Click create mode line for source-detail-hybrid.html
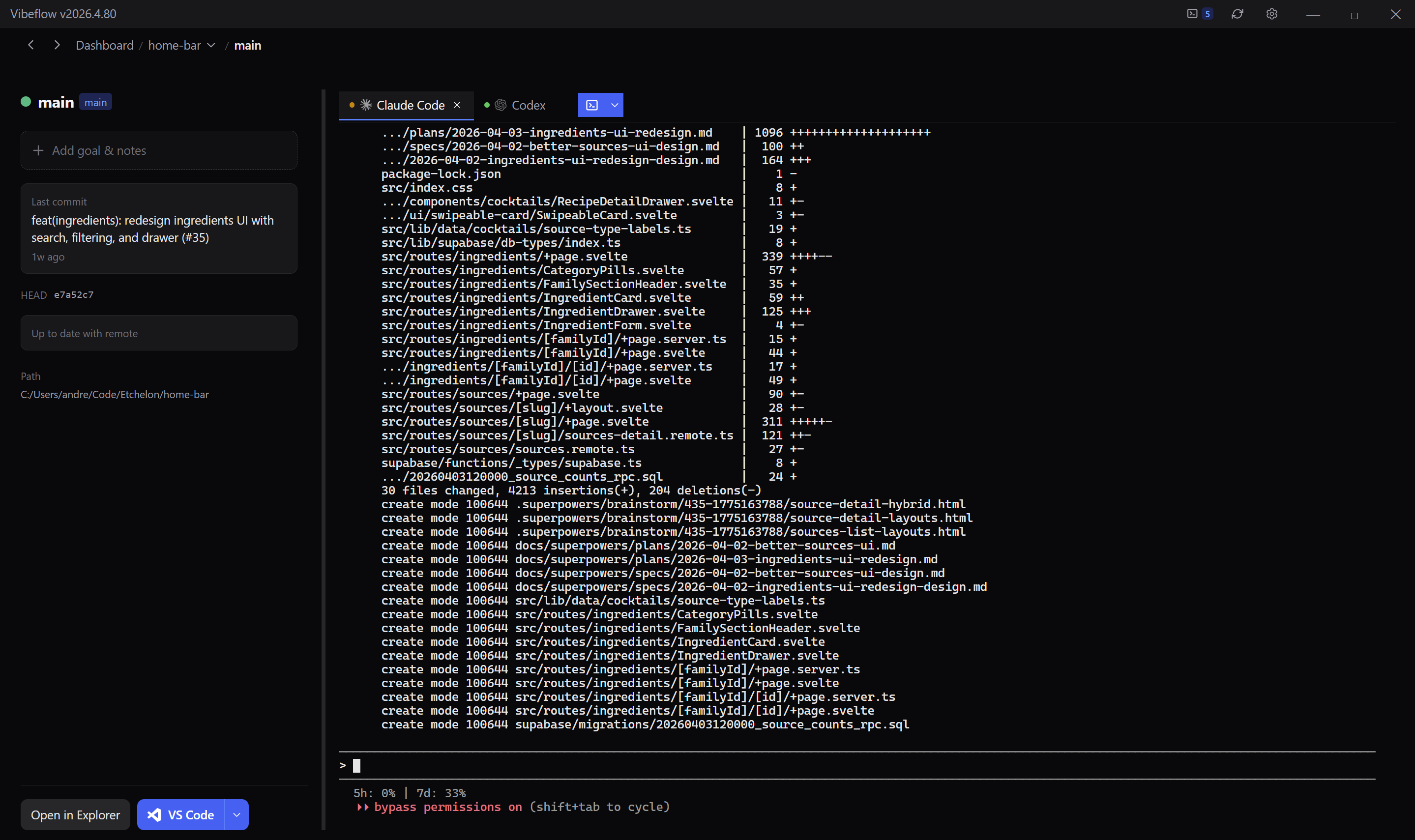The width and height of the screenshot is (1415, 840). pos(673,504)
